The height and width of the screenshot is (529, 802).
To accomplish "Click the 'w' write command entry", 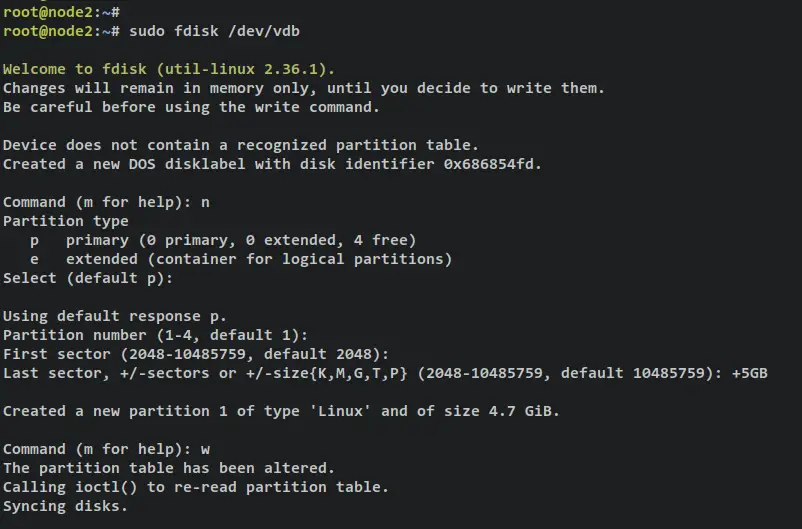I will 205,450.
